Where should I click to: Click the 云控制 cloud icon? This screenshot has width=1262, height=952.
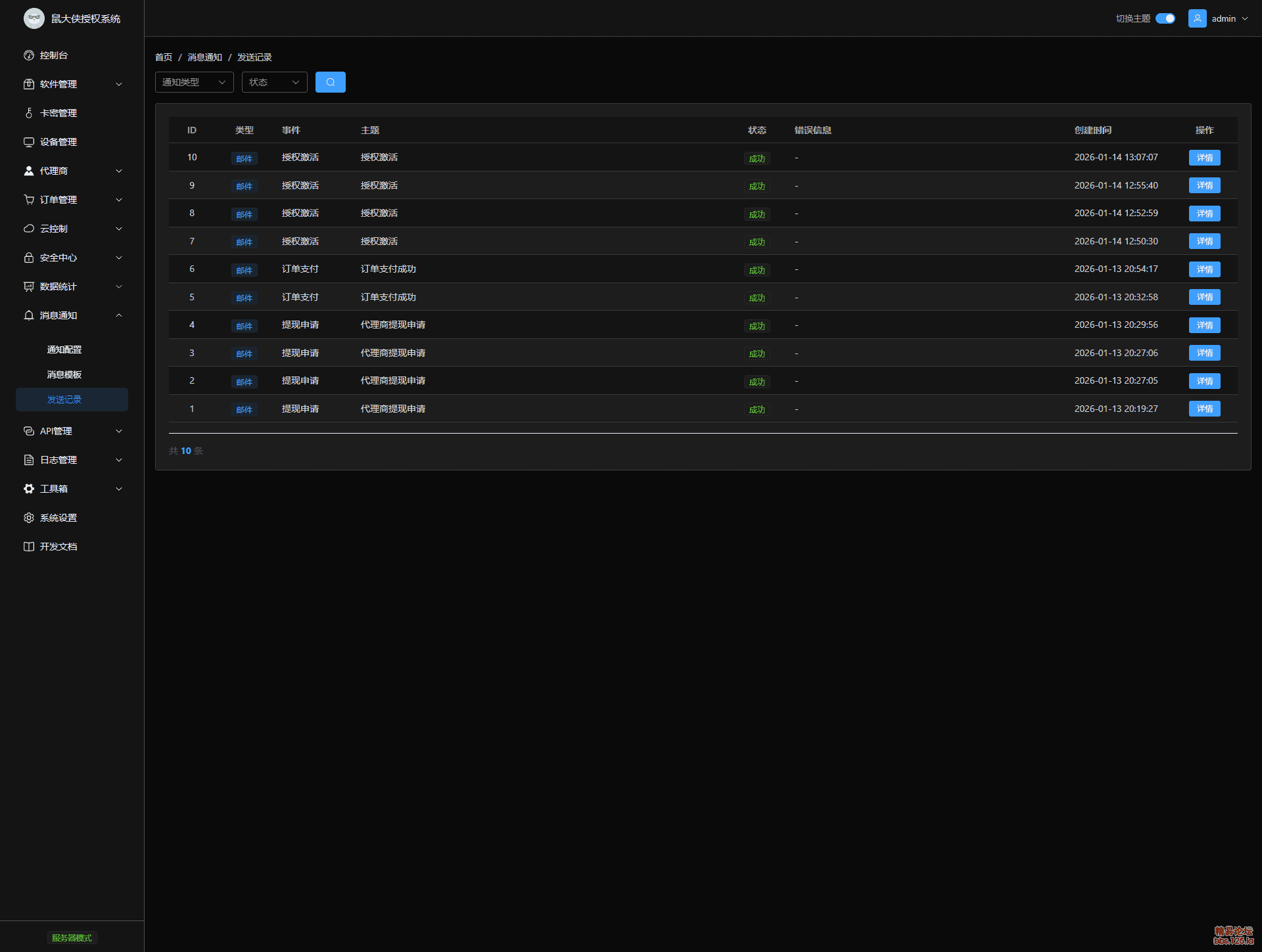[x=29, y=229]
